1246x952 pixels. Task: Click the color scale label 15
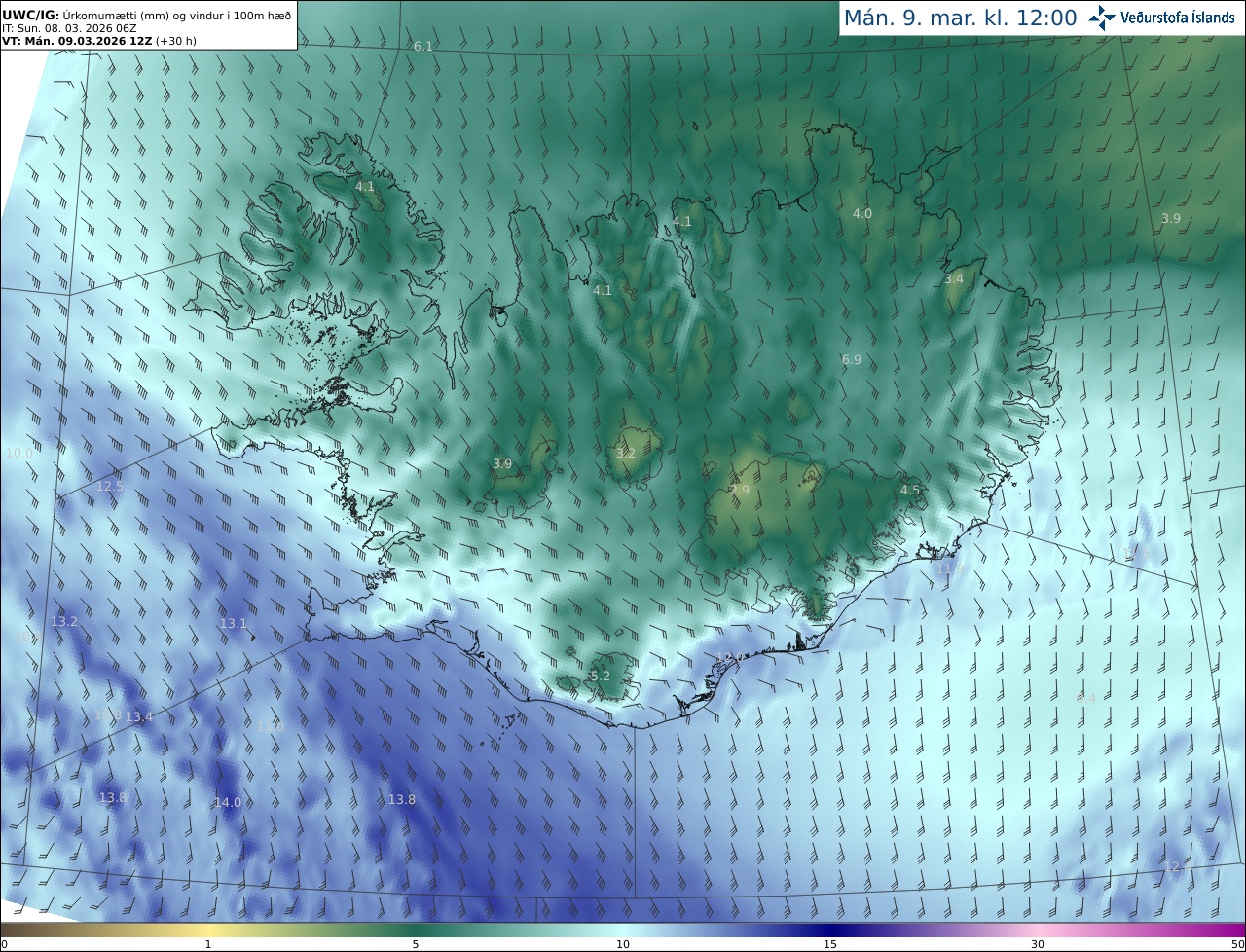pyautogui.click(x=830, y=945)
